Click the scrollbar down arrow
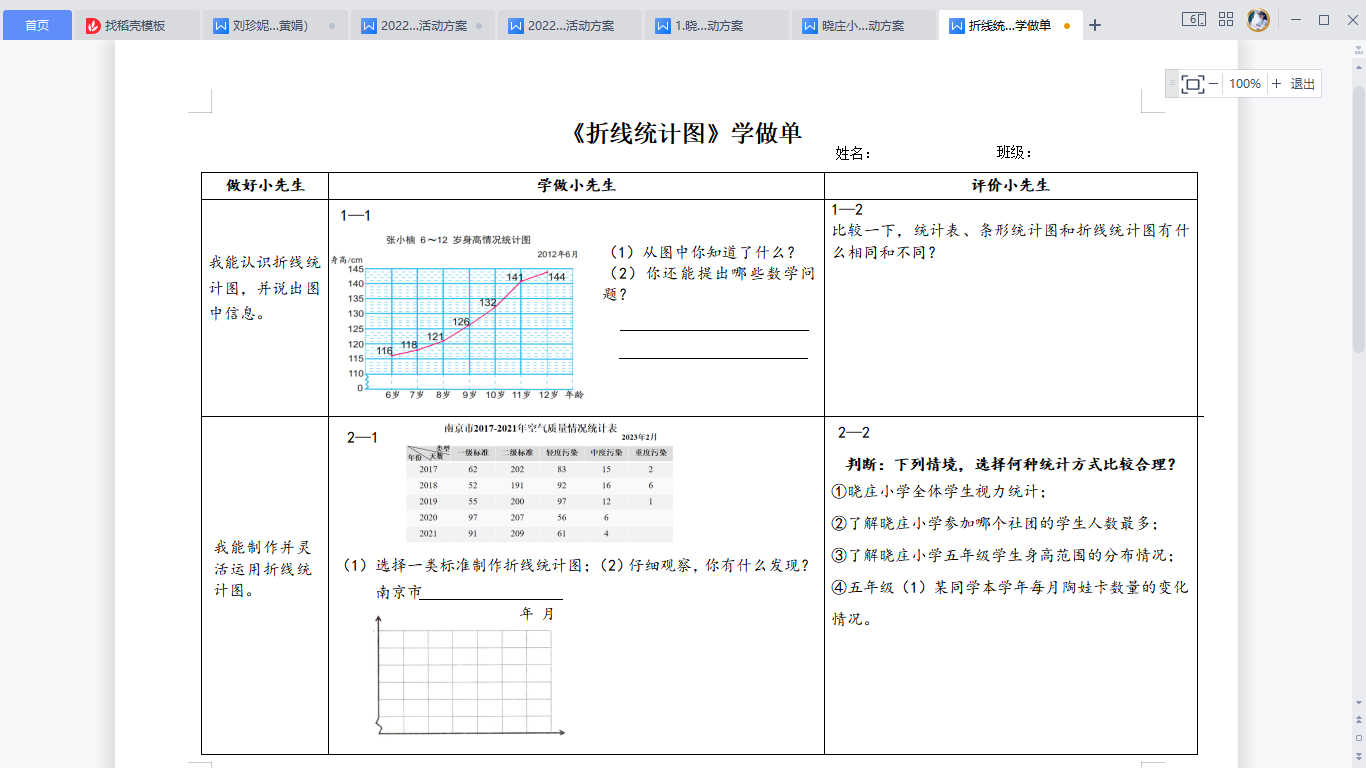 pos(1359,703)
